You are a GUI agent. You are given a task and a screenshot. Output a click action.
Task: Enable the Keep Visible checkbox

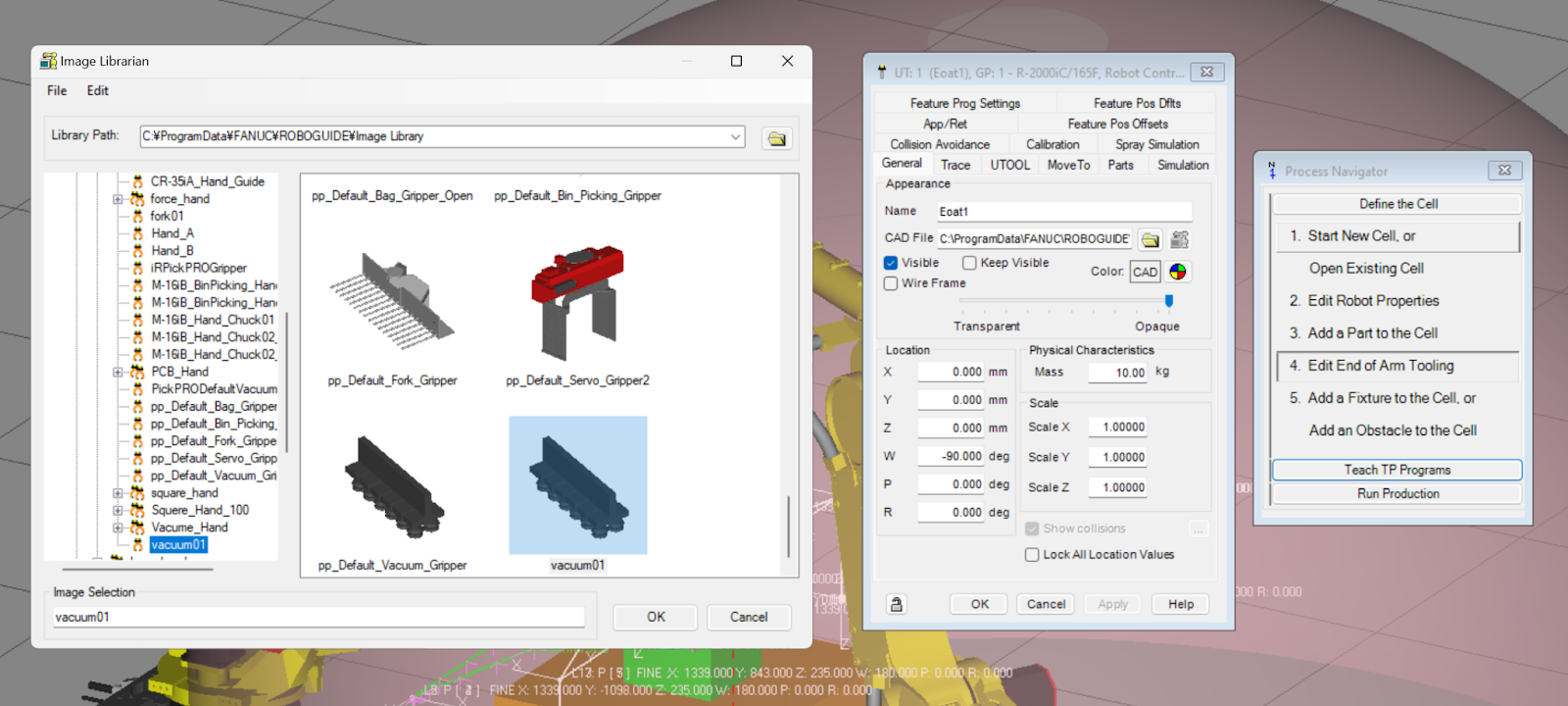tap(969, 263)
